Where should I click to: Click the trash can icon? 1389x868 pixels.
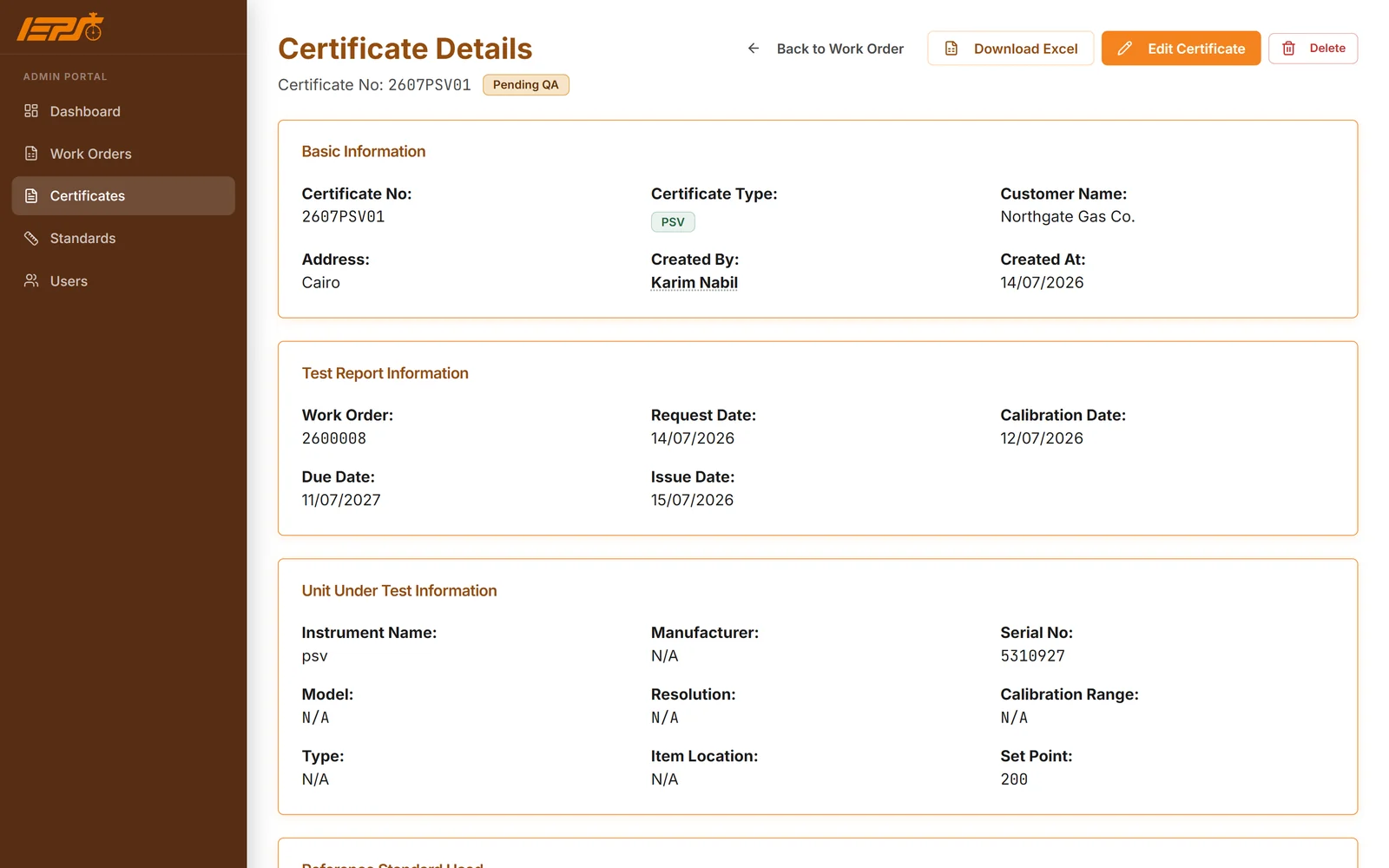coord(1289,49)
